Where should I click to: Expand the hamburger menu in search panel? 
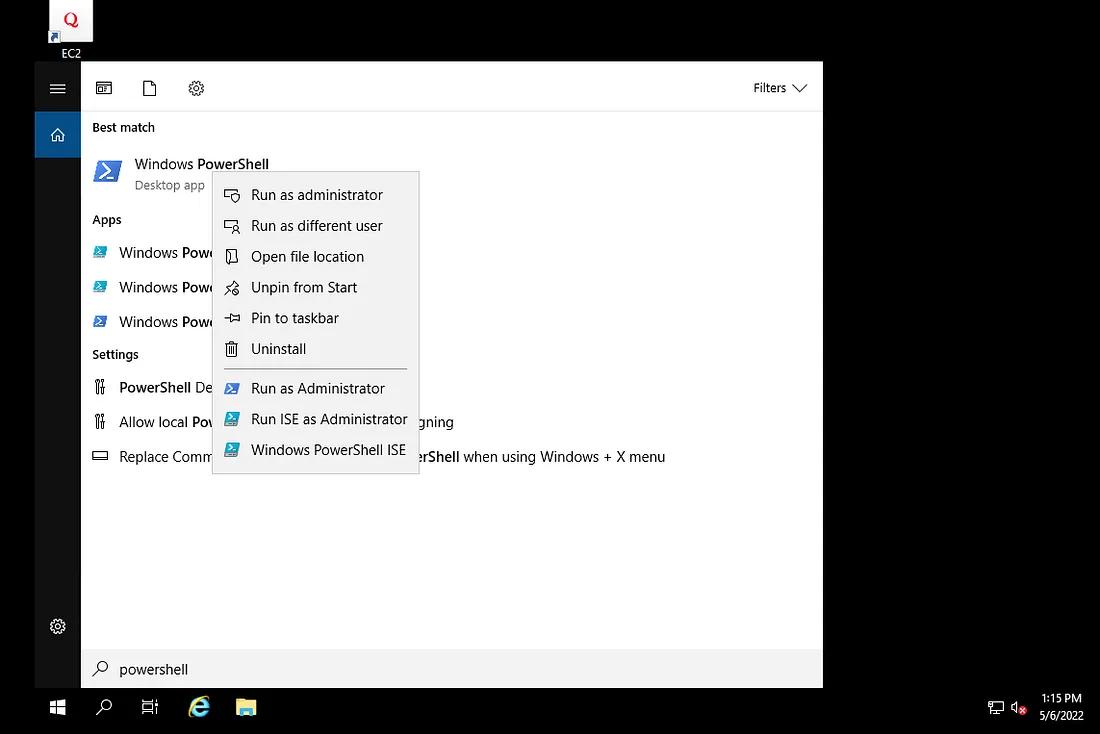[58, 88]
